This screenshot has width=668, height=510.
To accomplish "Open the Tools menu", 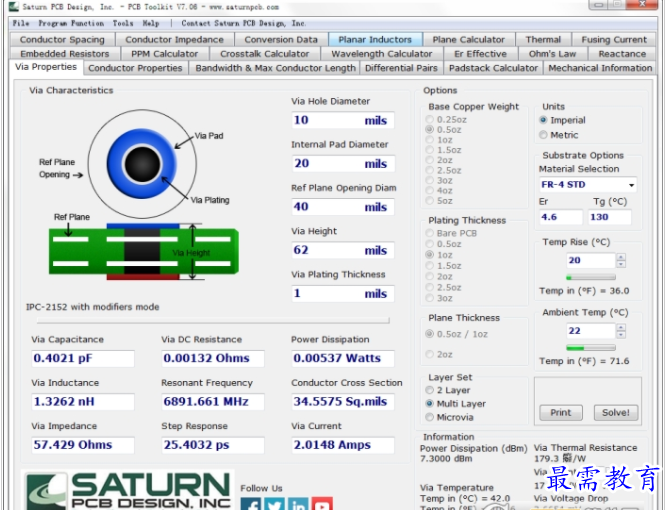I will pyautogui.click(x=123, y=23).
